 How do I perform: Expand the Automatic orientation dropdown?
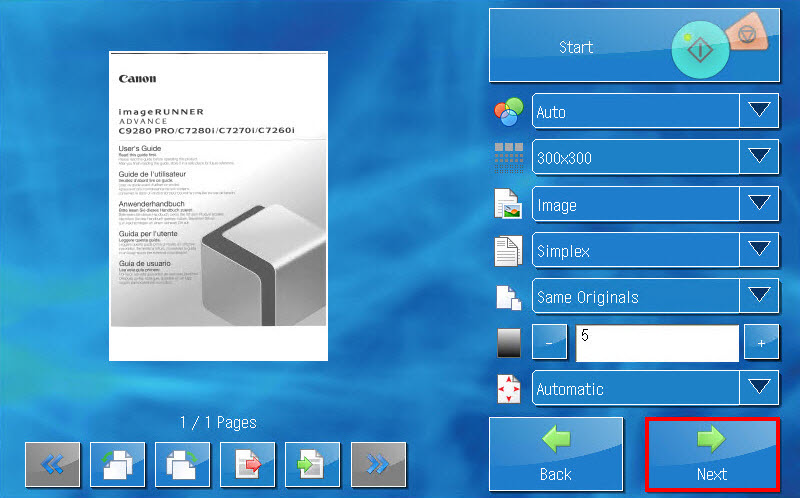tap(655, 388)
